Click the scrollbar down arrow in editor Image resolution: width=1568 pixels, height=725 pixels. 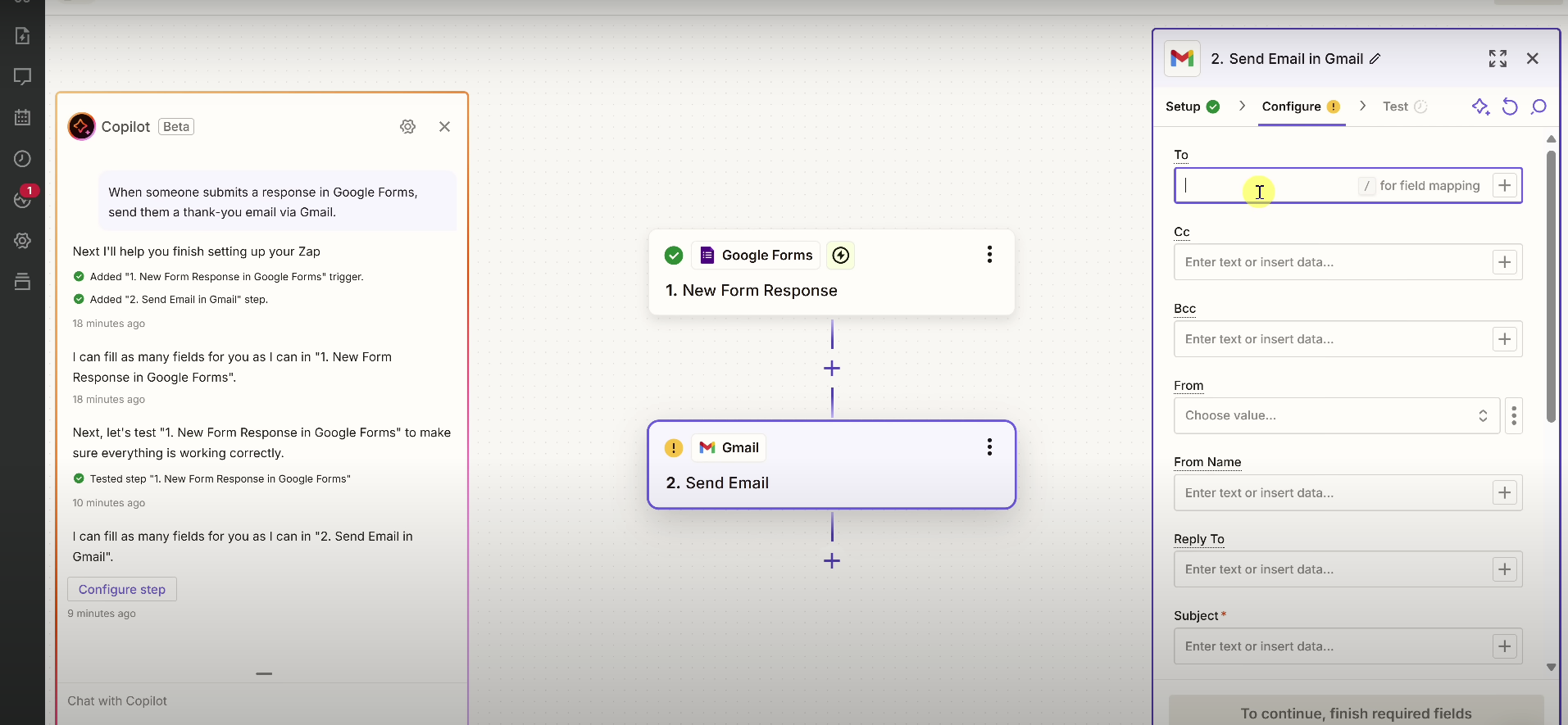click(x=1551, y=667)
